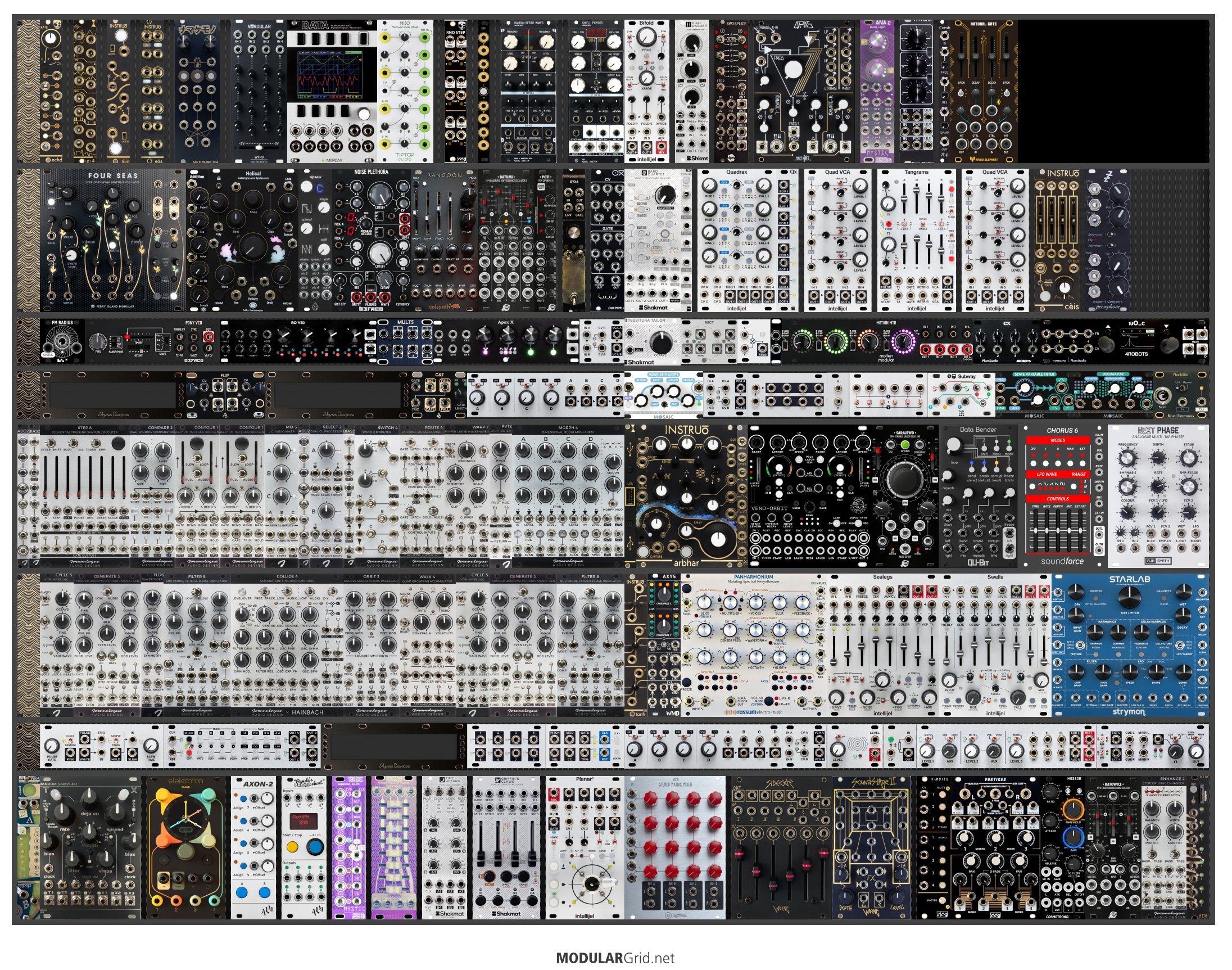Click the Qu-Bit Data Bender module
This screenshot has height=970, width=1232.
(979, 496)
